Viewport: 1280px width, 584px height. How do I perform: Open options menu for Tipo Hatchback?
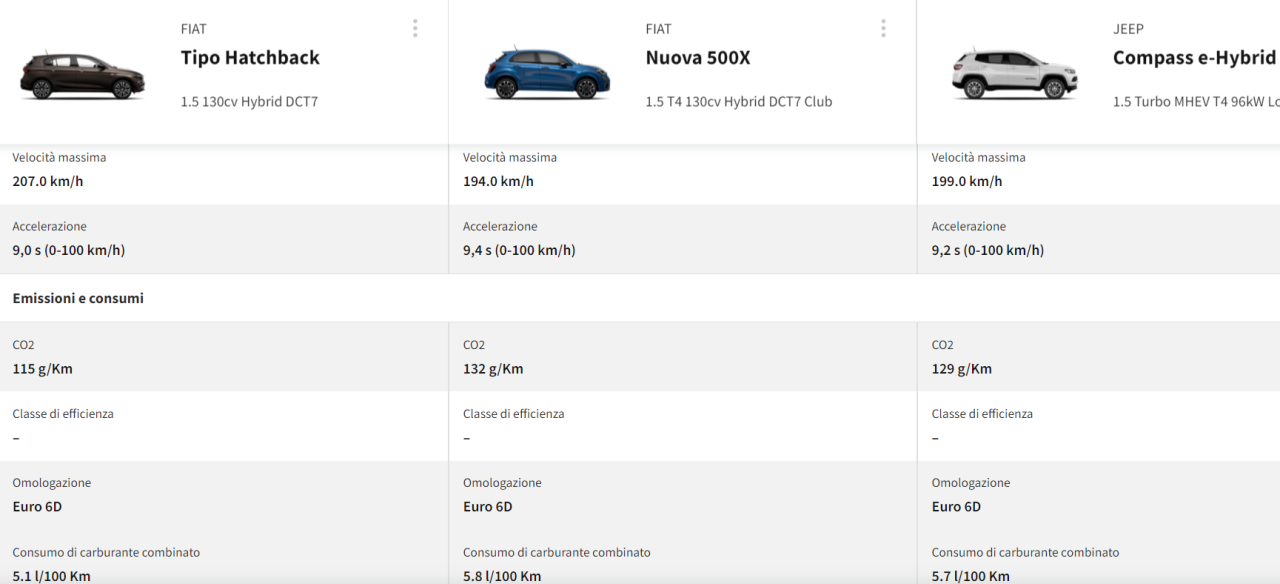click(415, 28)
